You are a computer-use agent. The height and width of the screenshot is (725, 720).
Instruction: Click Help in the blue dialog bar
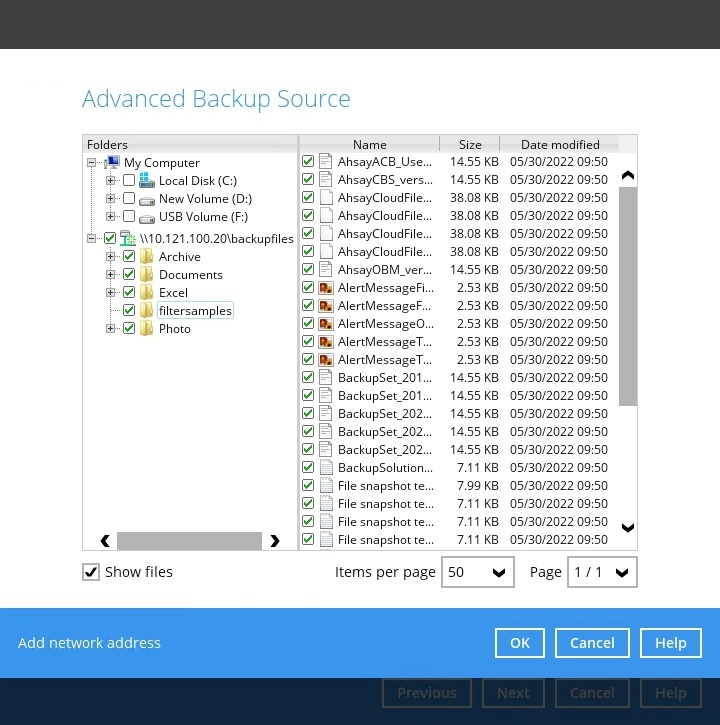point(671,643)
